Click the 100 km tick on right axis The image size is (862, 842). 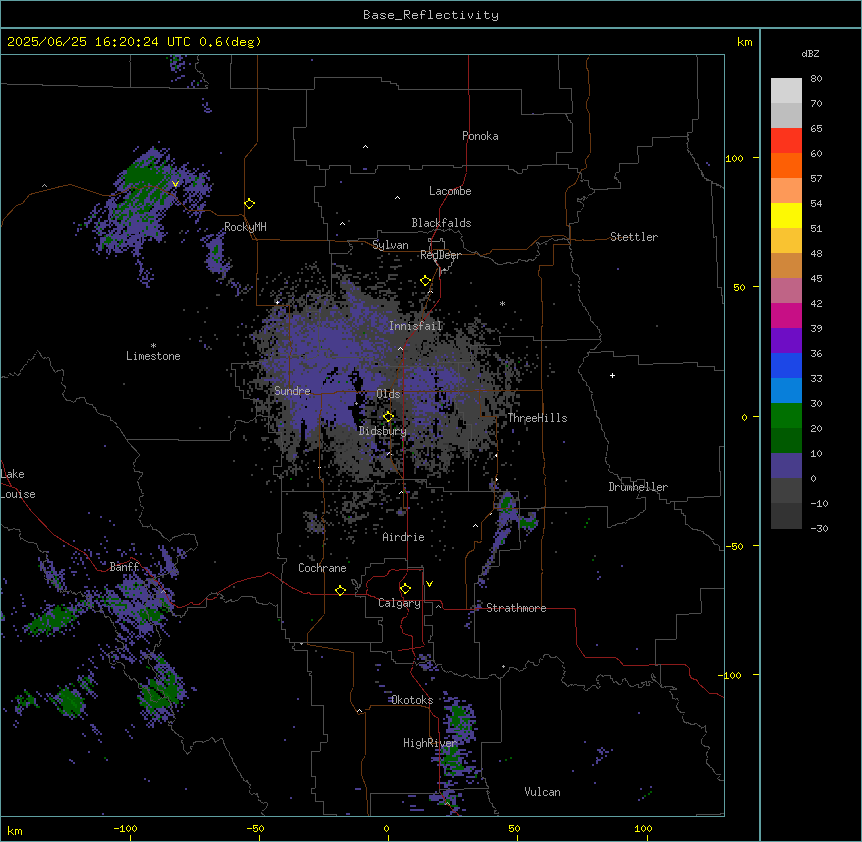click(x=734, y=158)
